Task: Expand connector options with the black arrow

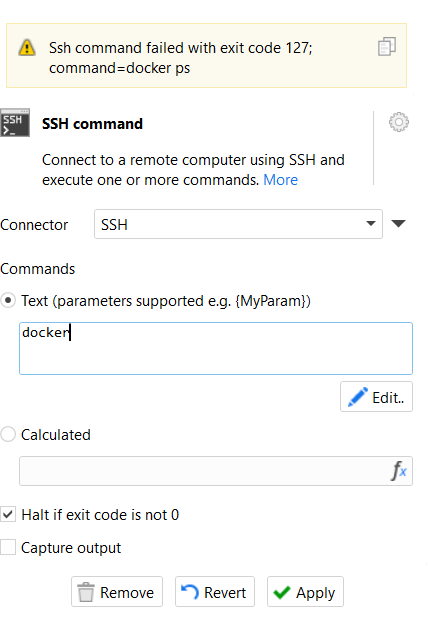Action: [398, 224]
